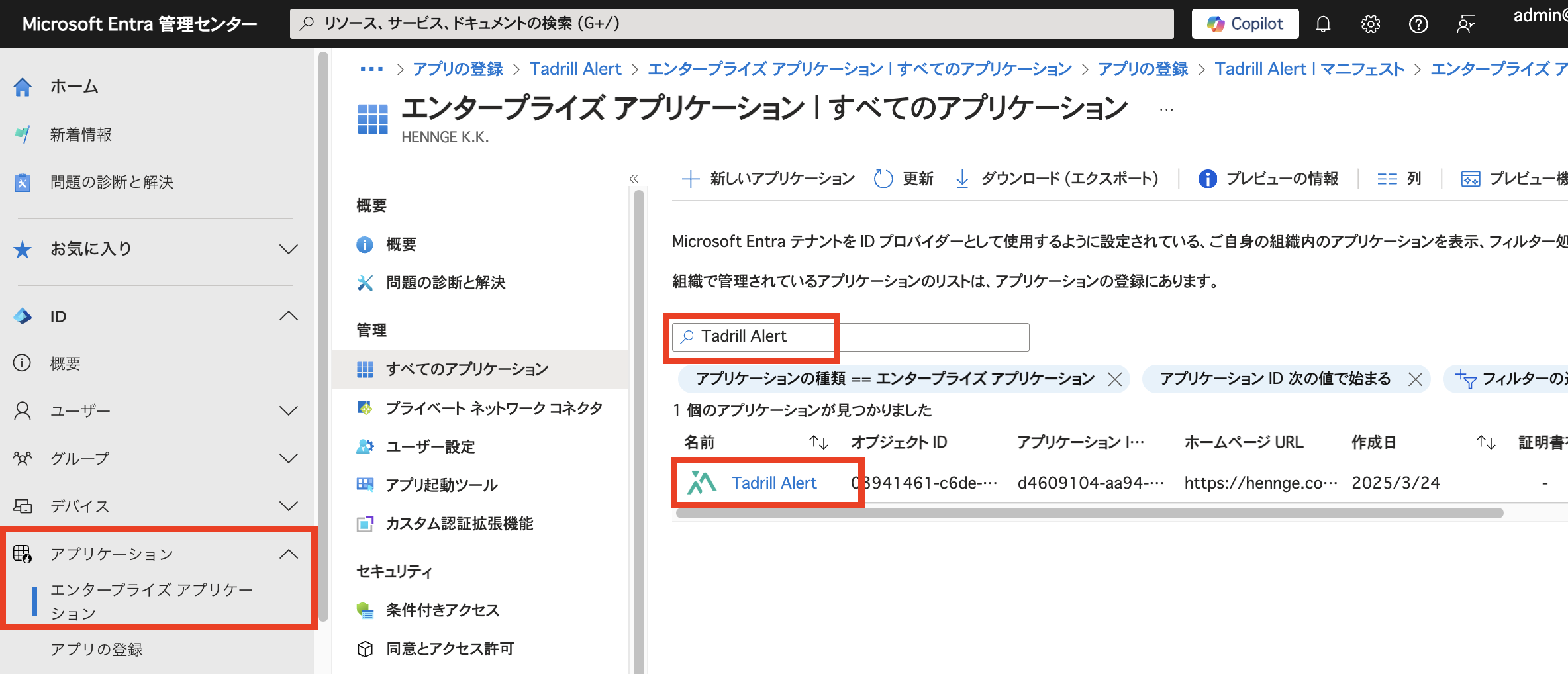Open the more options ellipsis beside page title
Screen dimensions: 1568x674
click(1167, 109)
